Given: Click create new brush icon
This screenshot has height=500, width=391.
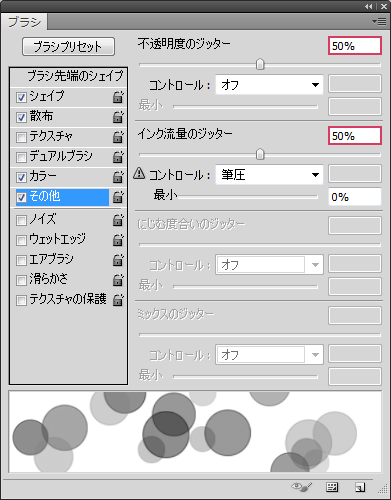Looking at the screenshot, I should 360,487.
